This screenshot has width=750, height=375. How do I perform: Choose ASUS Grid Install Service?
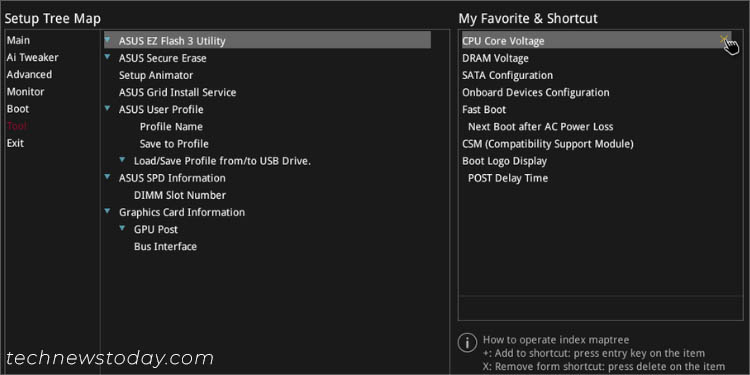click(x=177, y=92)
